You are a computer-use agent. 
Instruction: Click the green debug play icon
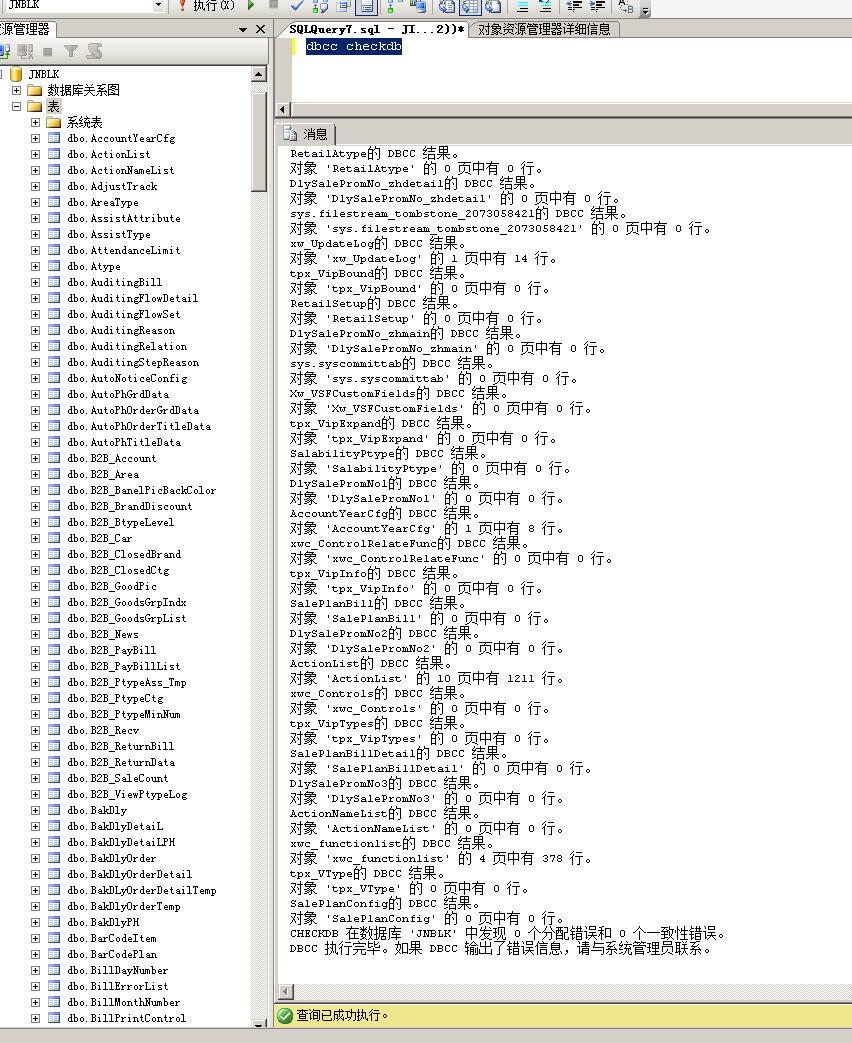coord(251,5)
